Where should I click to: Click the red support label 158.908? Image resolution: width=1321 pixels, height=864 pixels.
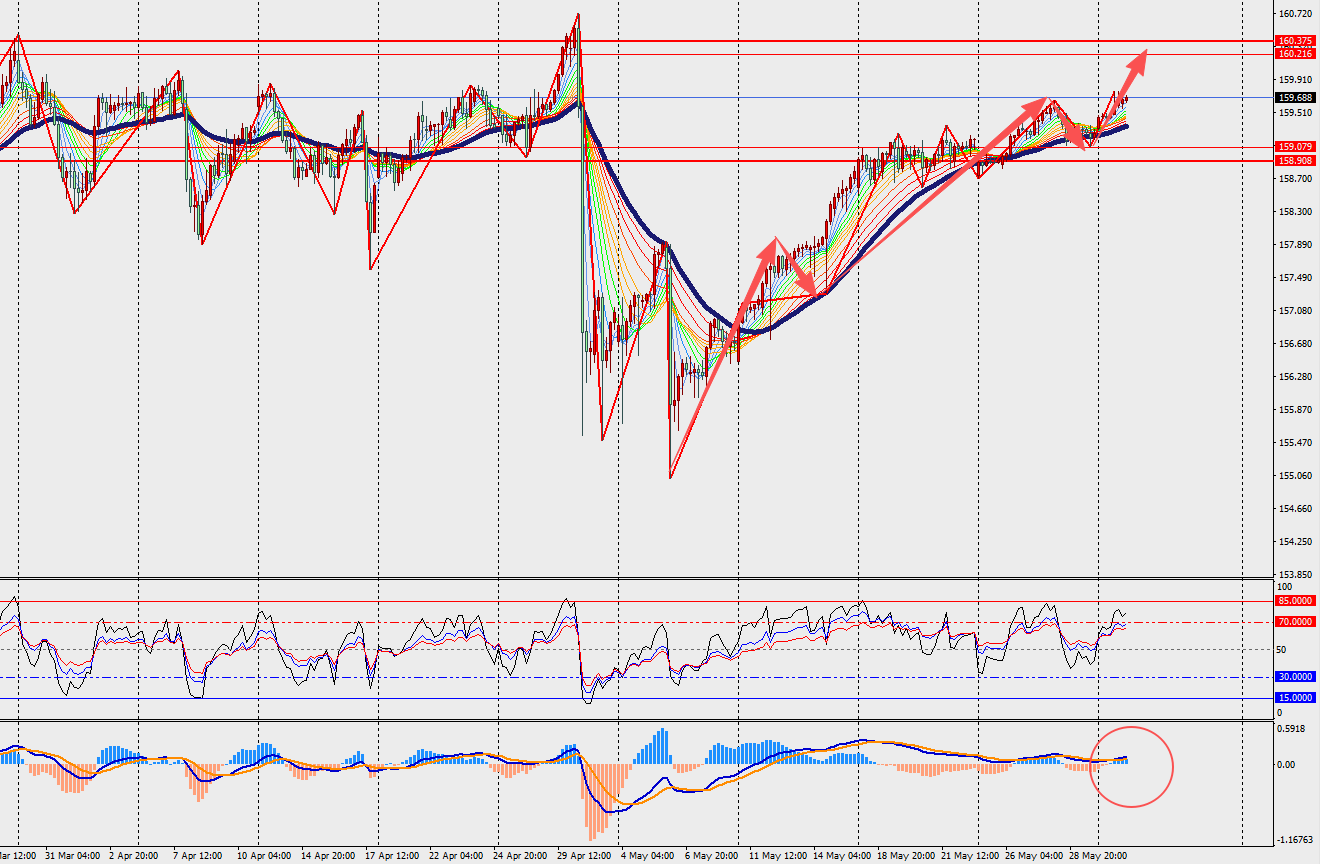click(x=1296, y=160)
